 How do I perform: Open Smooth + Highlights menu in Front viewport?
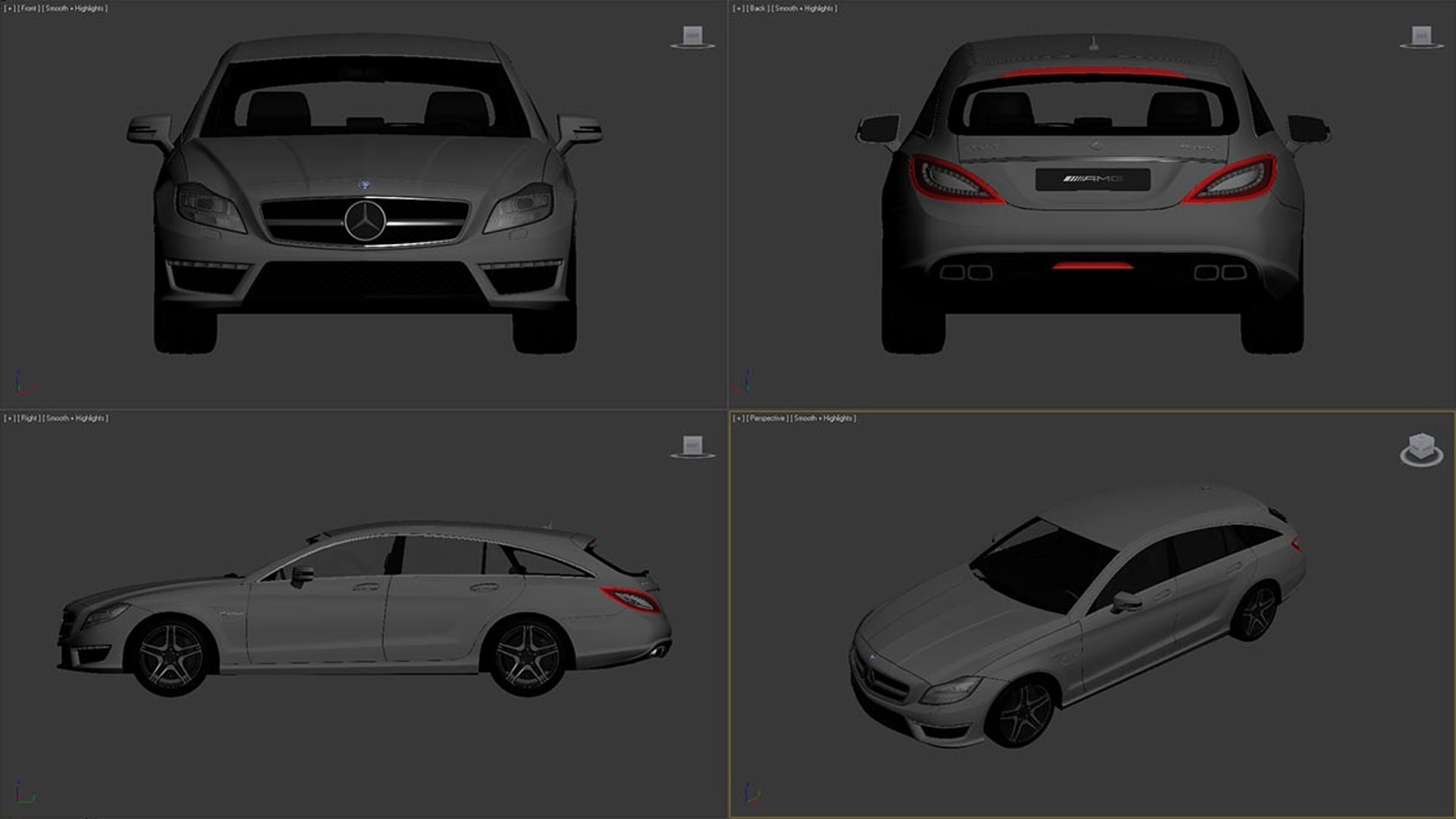click(75, 8)
